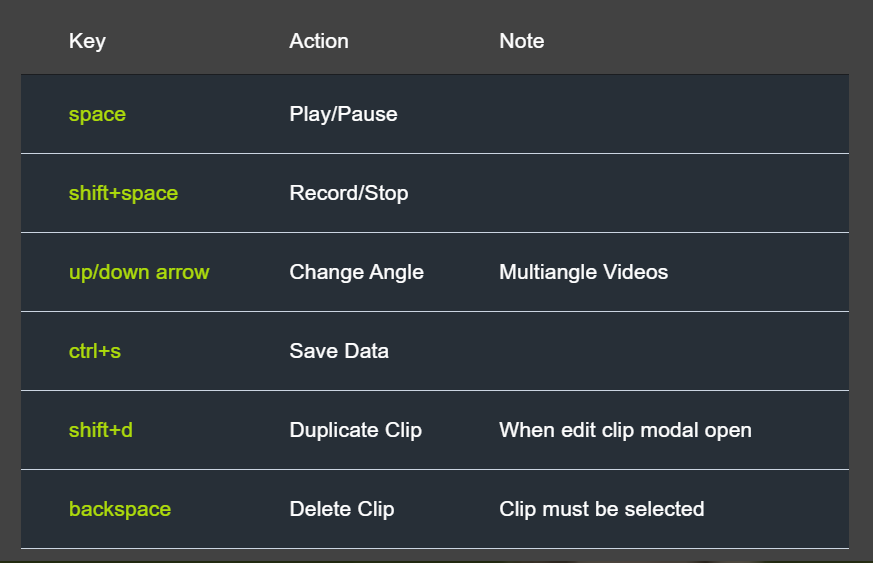Screen dimensions: 873x563
Task: Click the Change Angle action text
Action: [x=356, y=272]
